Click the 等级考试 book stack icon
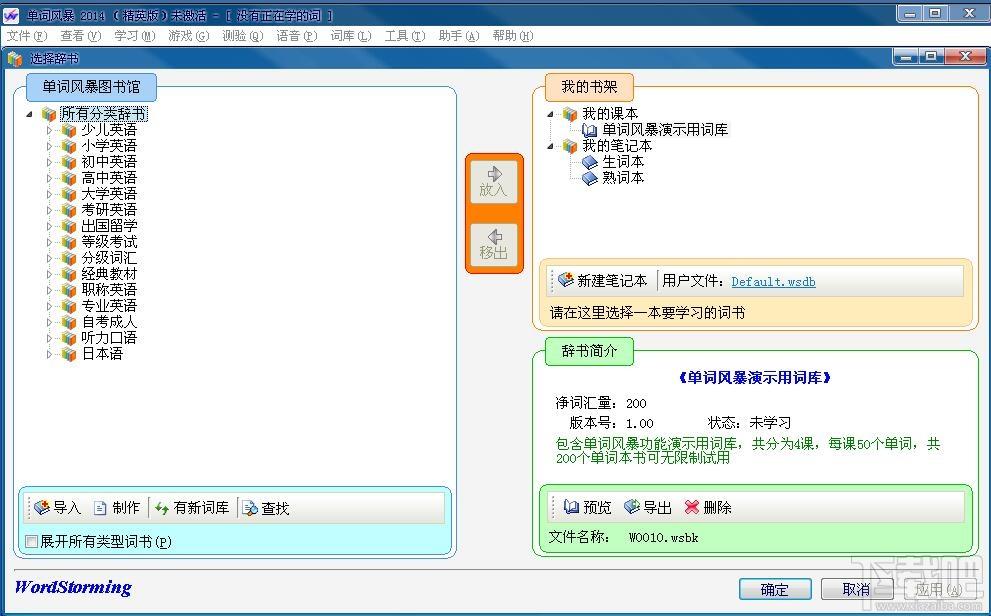The image size is (991, 616). click(69, 242)
